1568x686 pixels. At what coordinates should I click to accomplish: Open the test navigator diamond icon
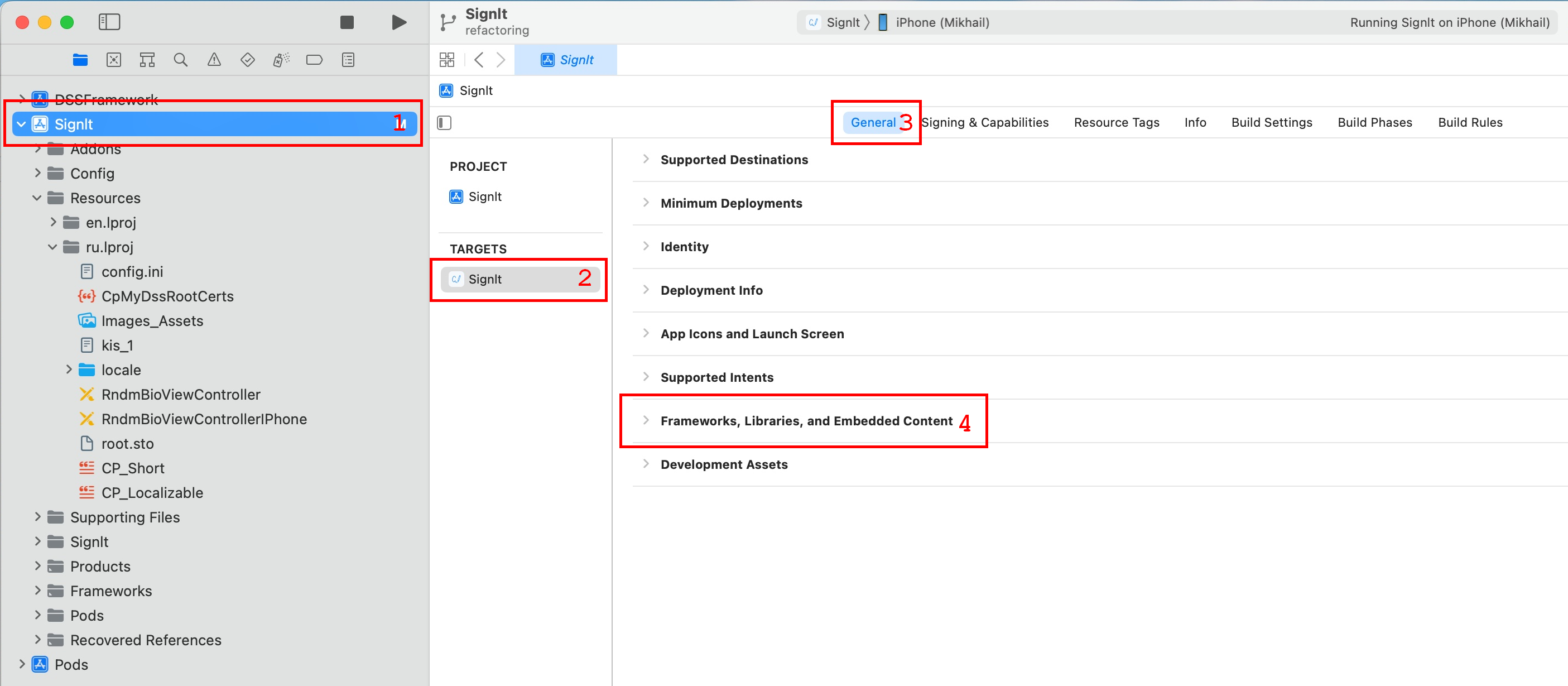(247, 60)
